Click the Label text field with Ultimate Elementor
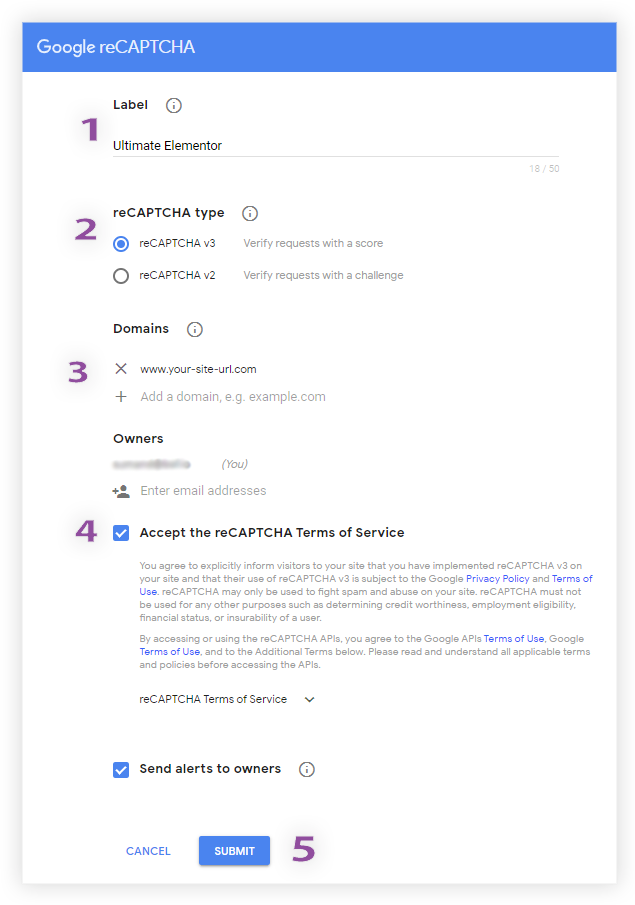 click(336, 145)
